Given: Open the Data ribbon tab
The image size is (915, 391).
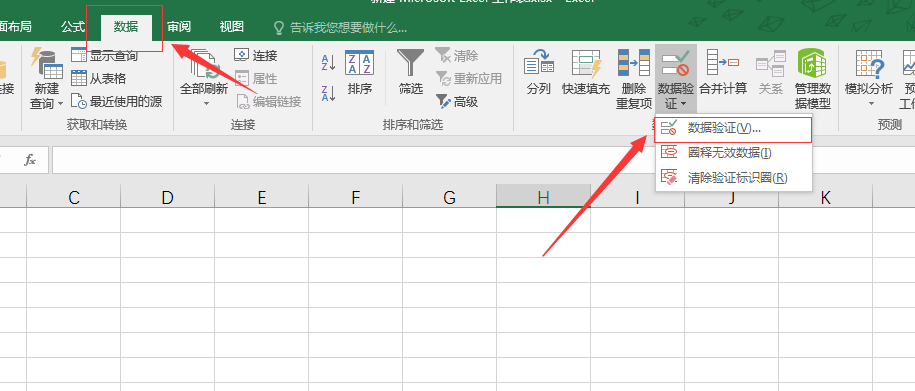Looking at the screenshot, I should point(126,26).
